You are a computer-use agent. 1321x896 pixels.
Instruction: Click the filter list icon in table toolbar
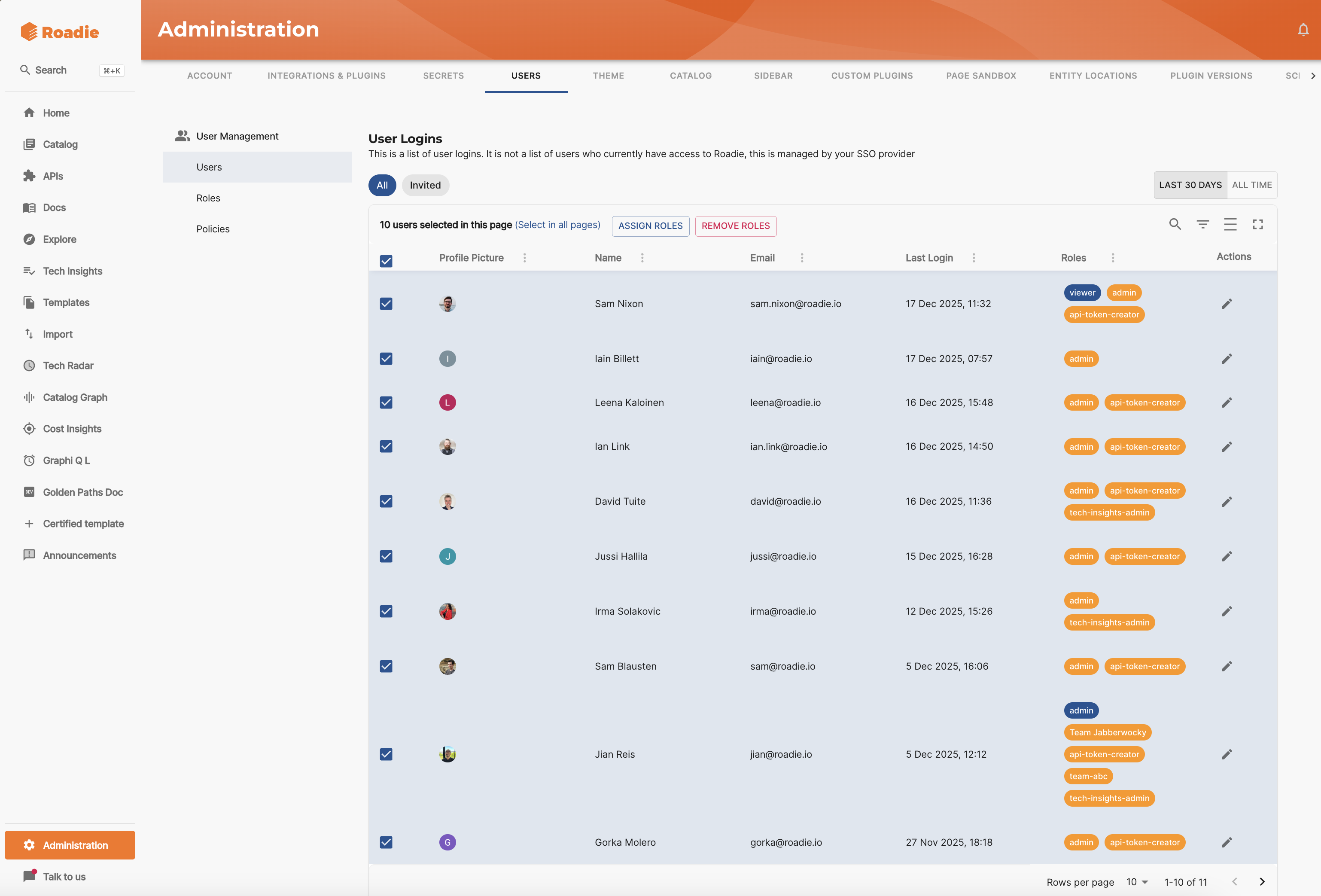(1202, 225)
